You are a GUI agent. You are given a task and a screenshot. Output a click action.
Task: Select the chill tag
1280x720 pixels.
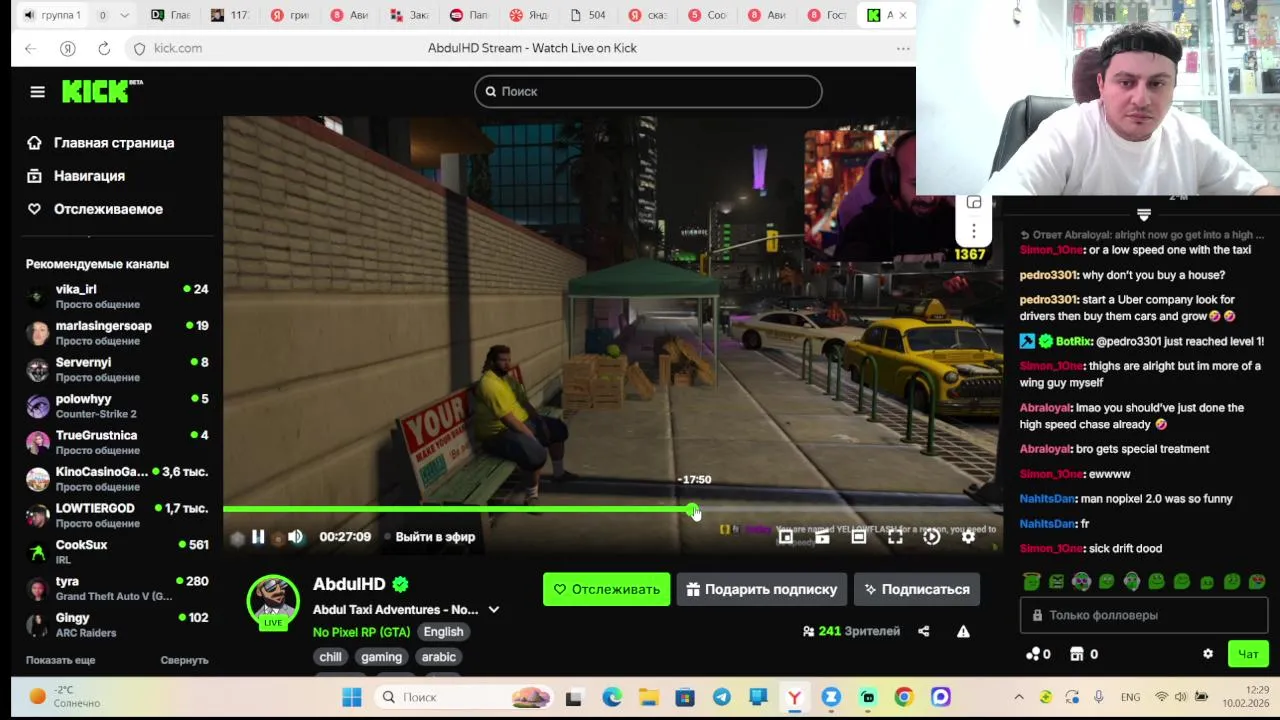[x=330, y=657]
